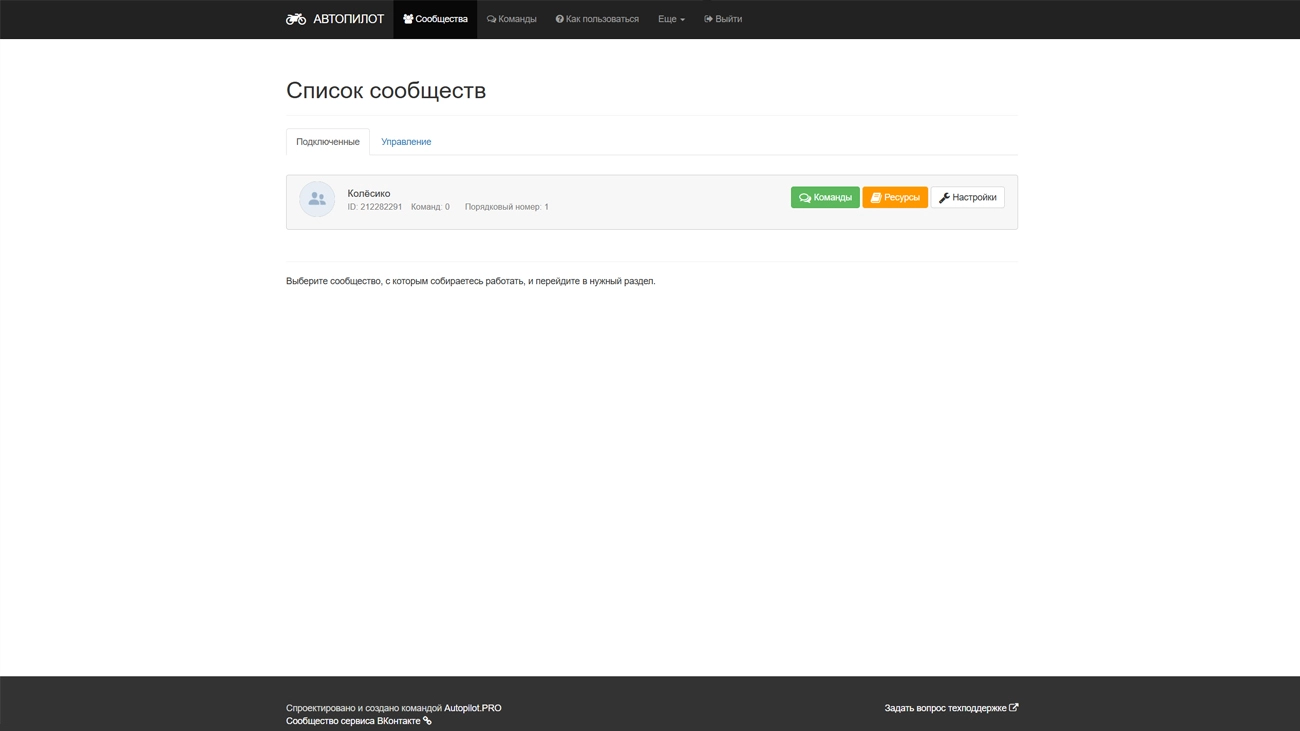1300x731 pixels.
Task: Click the external link icon in footer
Action: (x=1013, y=708)
